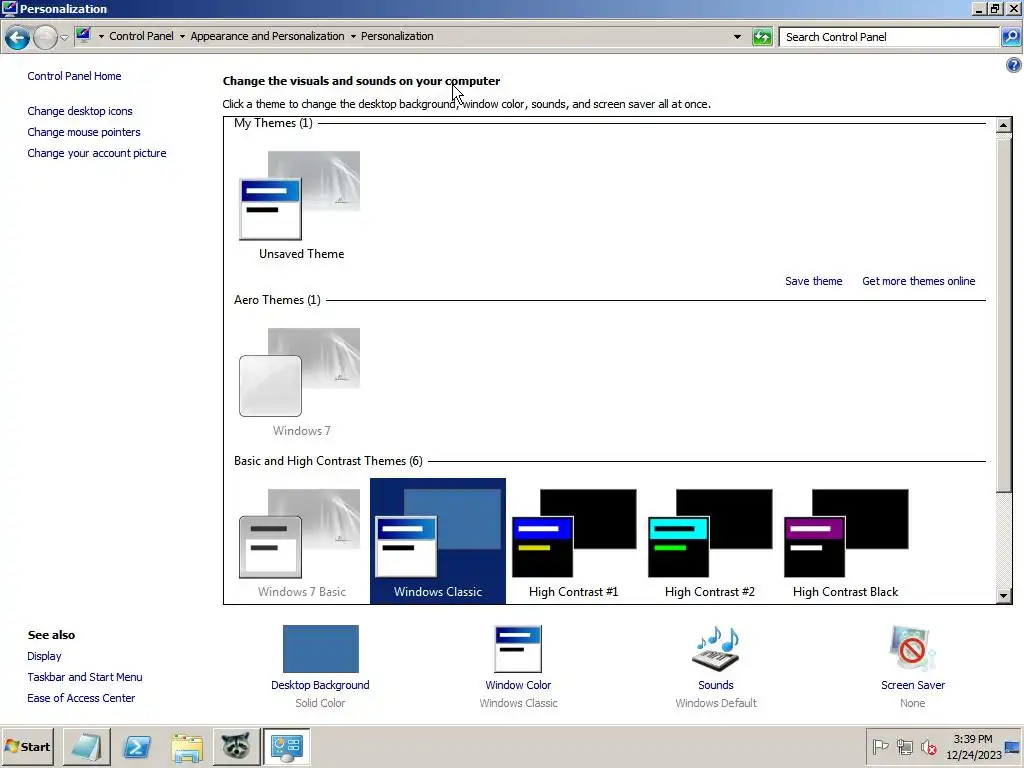Viewport: 1024px width, 768px height.
Task: Open Ease of Access Center link
Action: (81, 698)
